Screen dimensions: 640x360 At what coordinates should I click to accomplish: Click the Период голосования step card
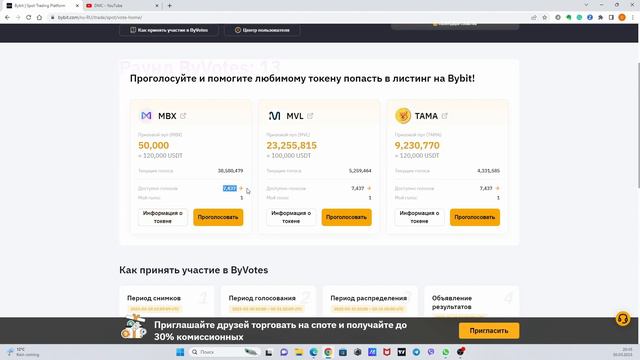(x=268, y=302)
